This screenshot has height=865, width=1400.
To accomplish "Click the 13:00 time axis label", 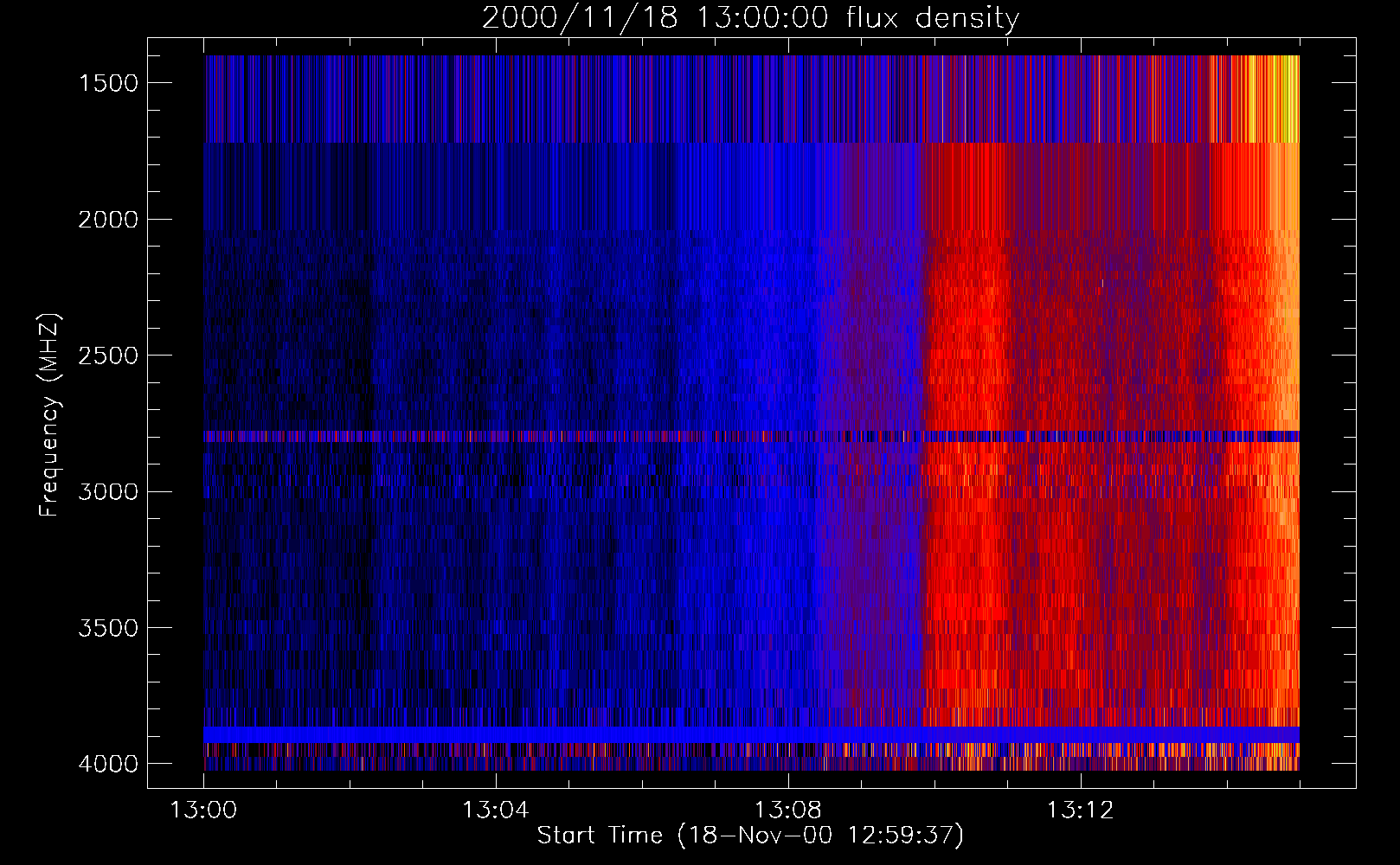I will point(203,811).
